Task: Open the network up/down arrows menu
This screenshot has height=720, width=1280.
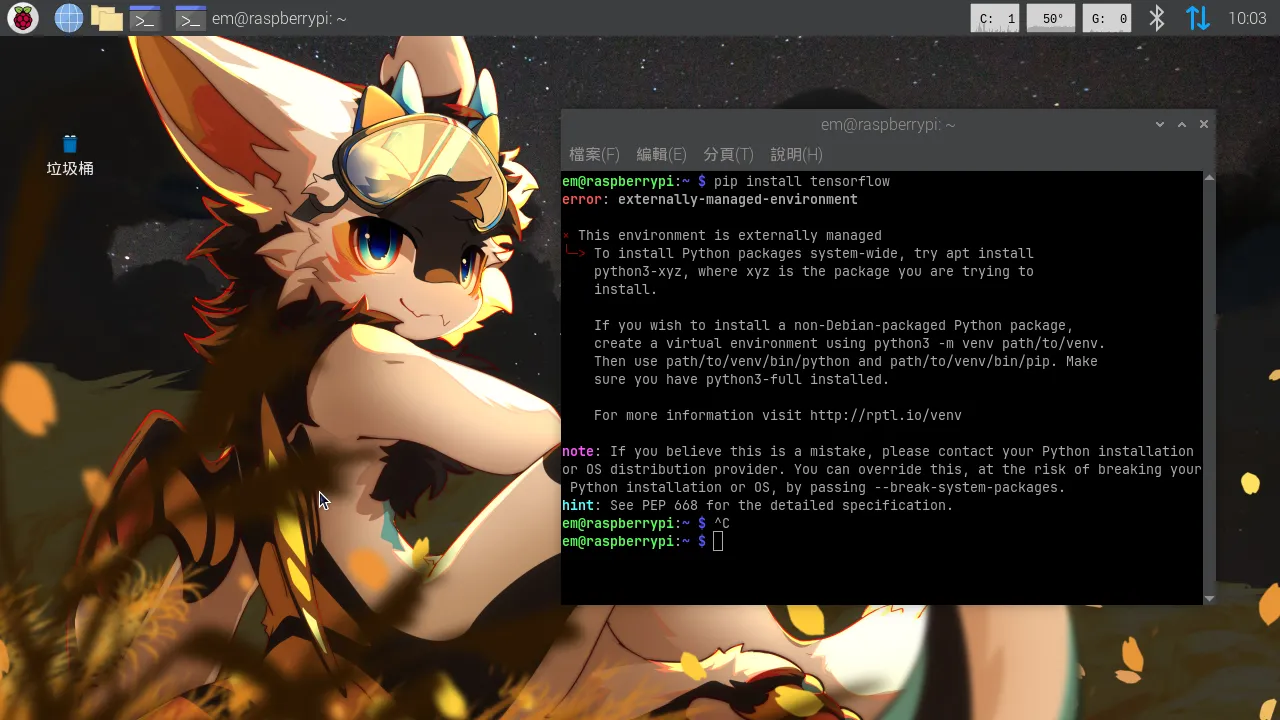Action: point(1197,18)
